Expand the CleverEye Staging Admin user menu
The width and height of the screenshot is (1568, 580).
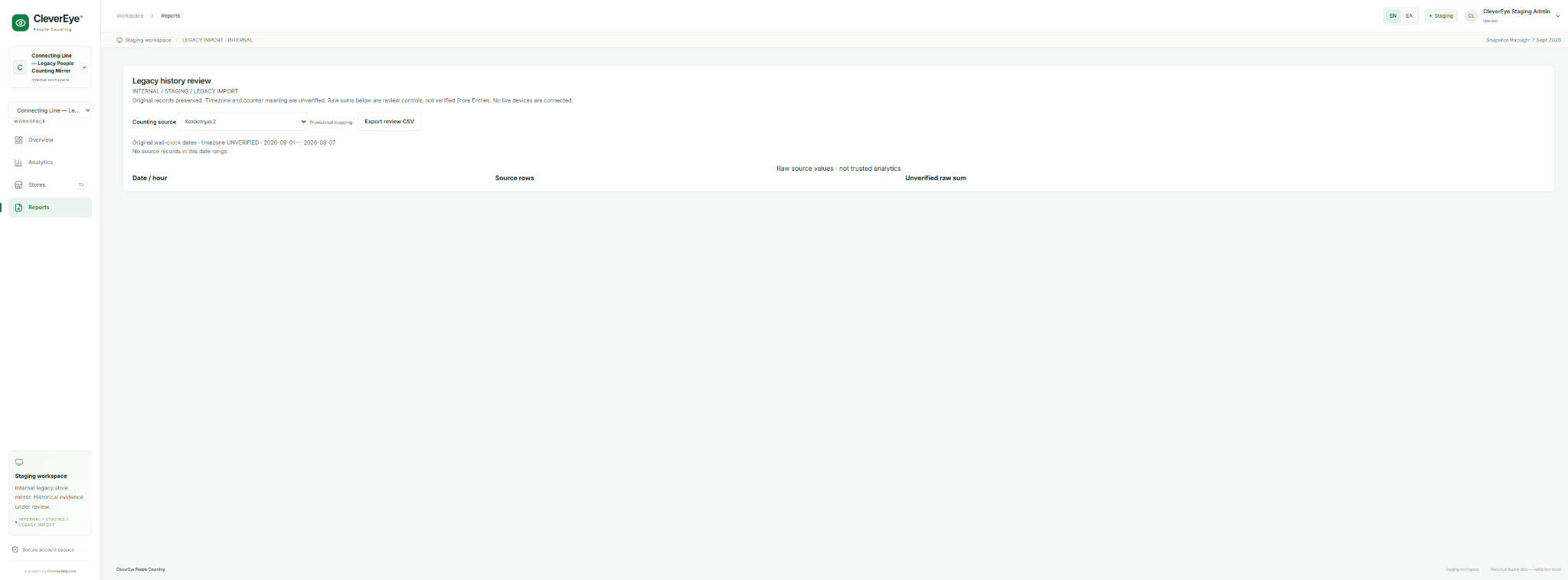pyautogui.click(x=1512, y=15)
